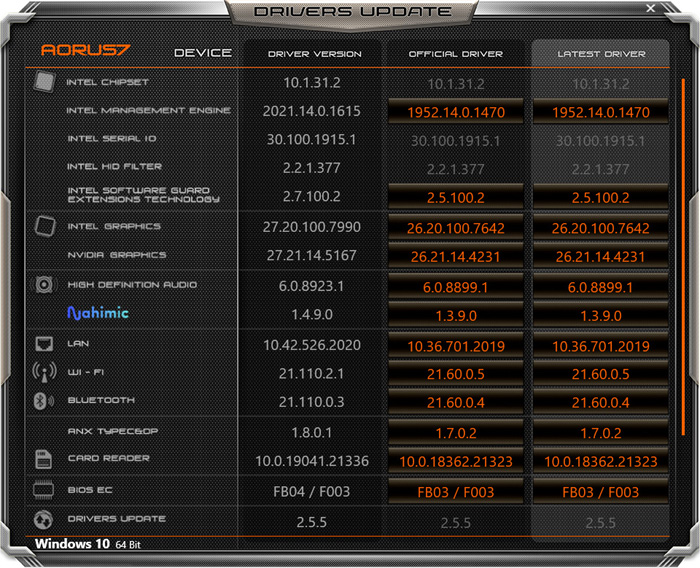Install official High Definition Audio driver 6.0.8899.1
The image size is (700, 568).
[456, 287]
